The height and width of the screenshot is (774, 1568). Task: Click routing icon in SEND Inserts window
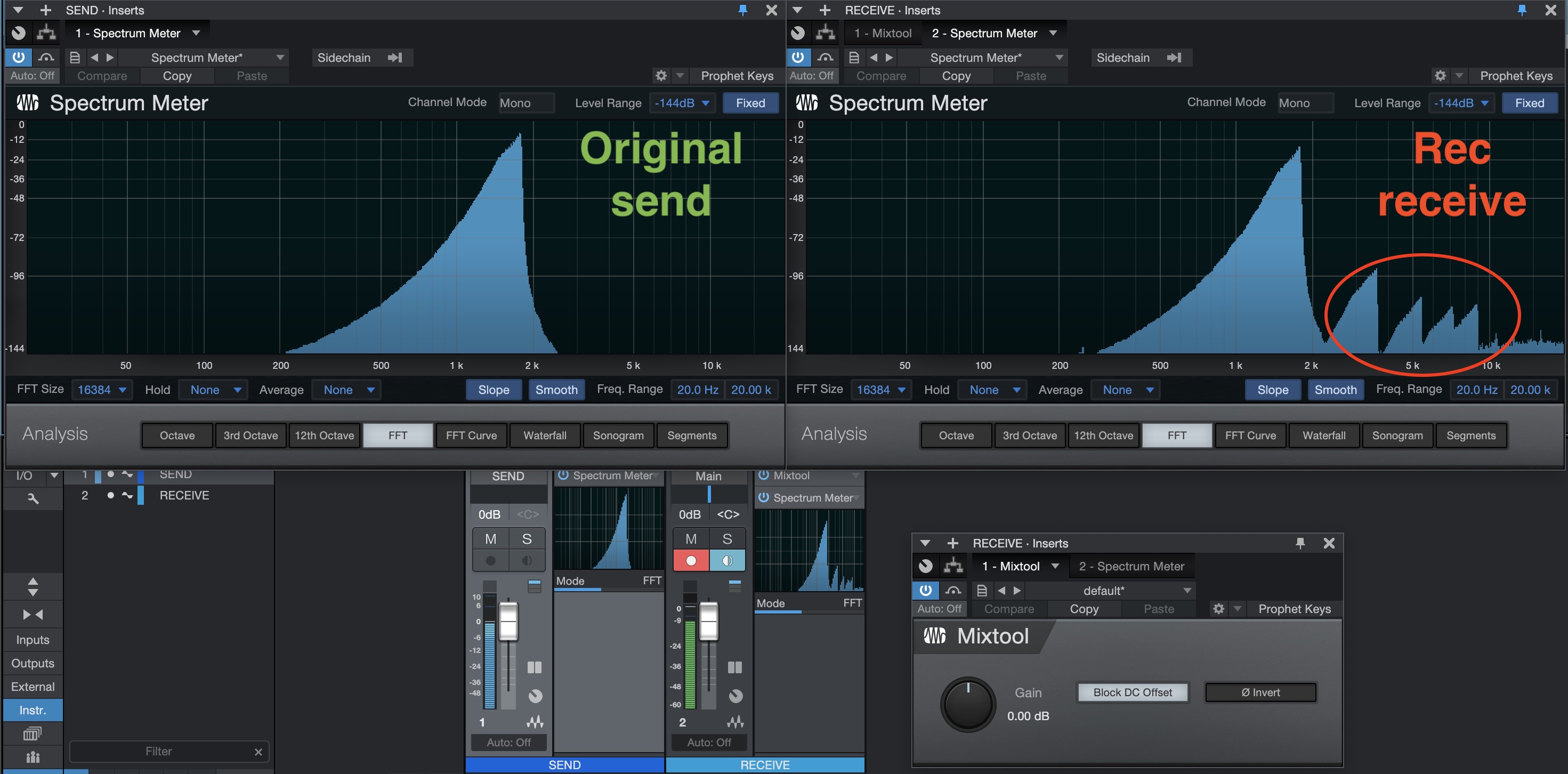pos(46,33)
